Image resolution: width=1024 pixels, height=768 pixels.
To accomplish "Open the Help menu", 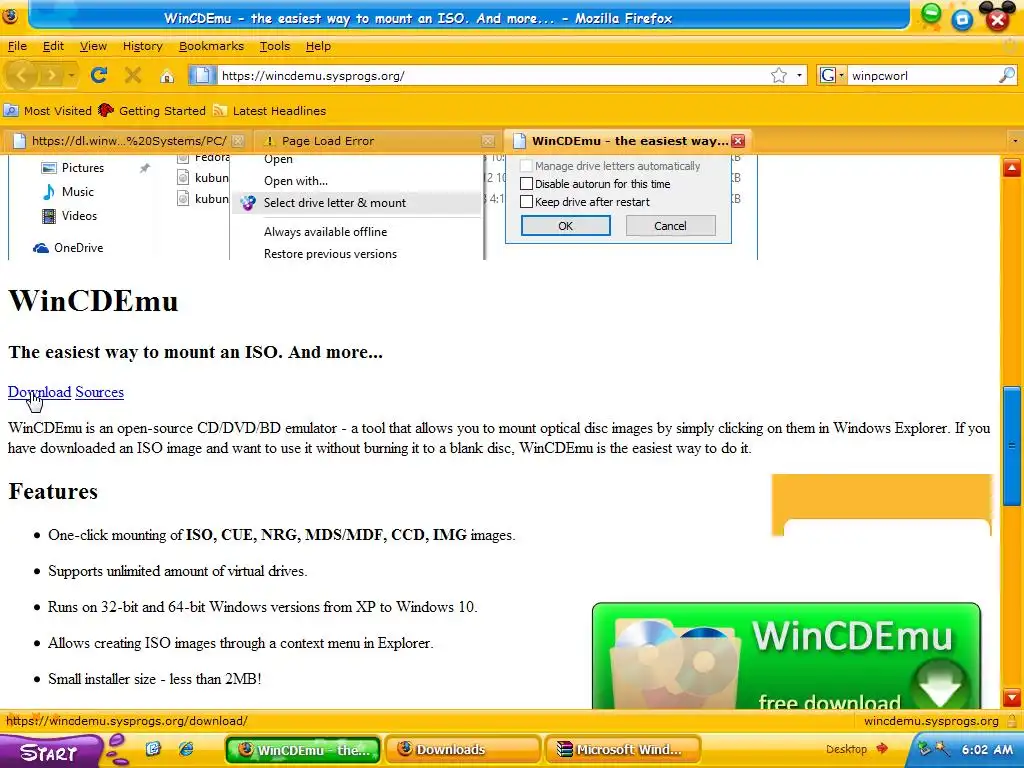I will tap(318, 46).
